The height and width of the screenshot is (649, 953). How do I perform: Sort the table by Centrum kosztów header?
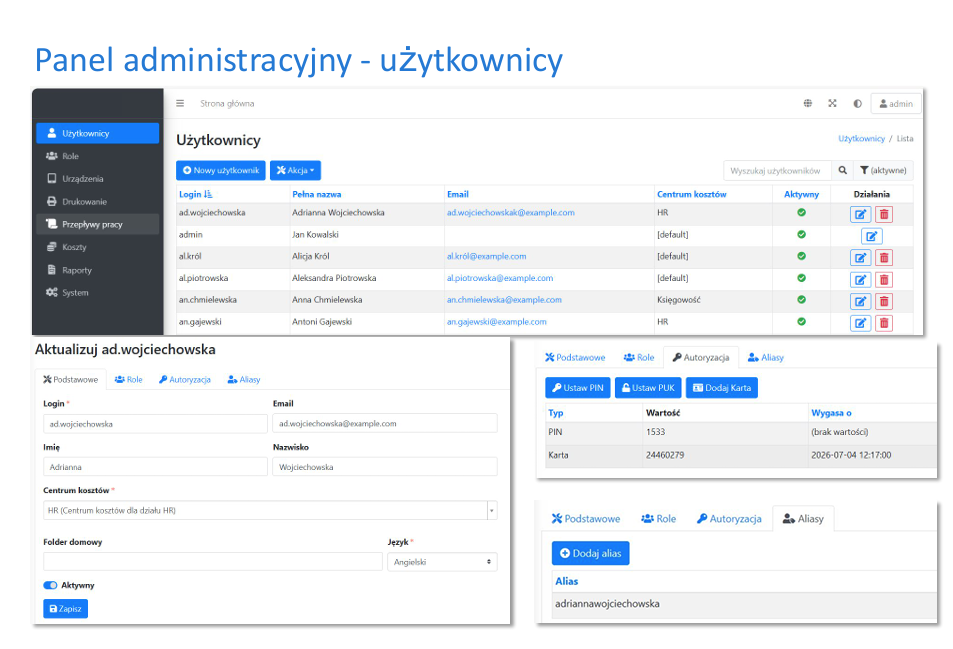(x=692, y=194)
